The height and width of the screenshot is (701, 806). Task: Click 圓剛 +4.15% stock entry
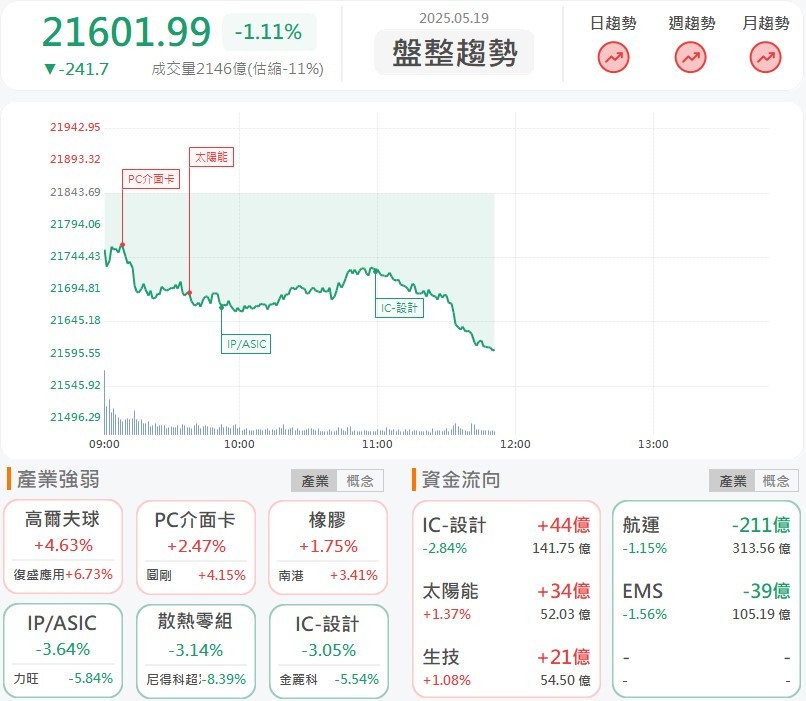[x=196, y=575]
